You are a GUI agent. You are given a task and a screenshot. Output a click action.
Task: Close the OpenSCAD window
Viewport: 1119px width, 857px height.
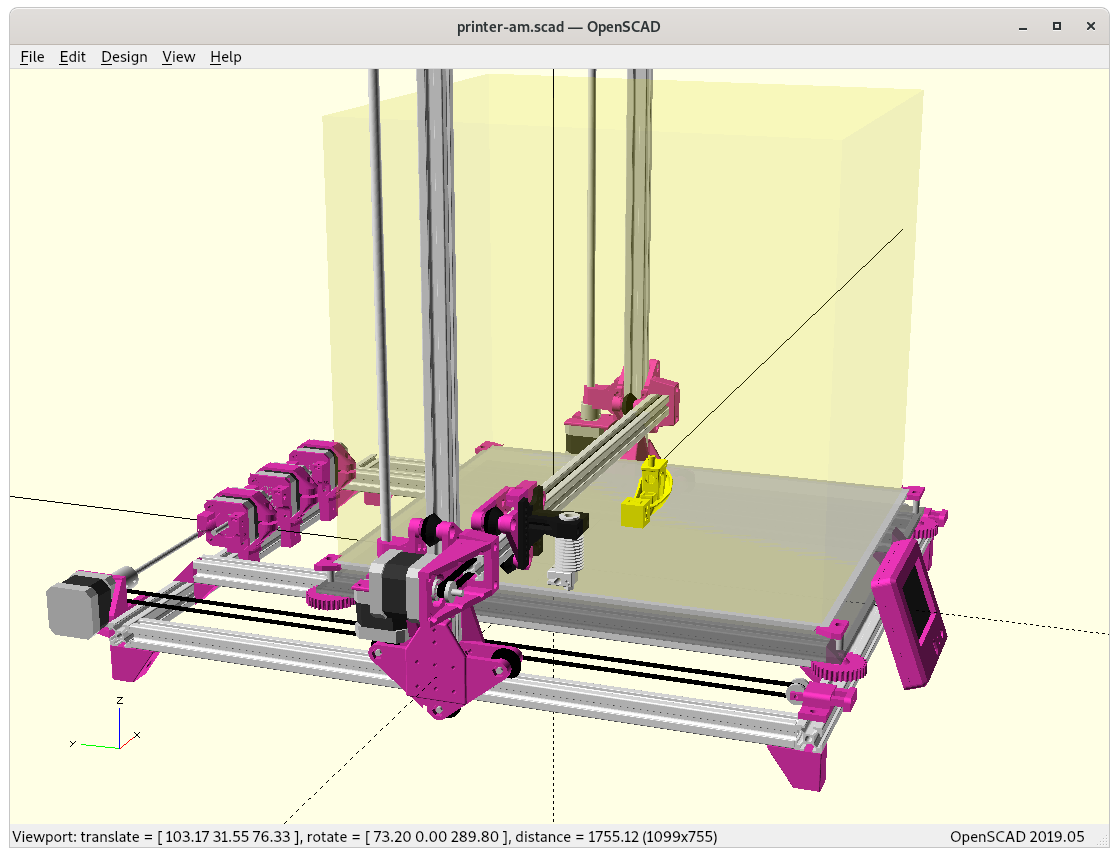[1089, 26]
